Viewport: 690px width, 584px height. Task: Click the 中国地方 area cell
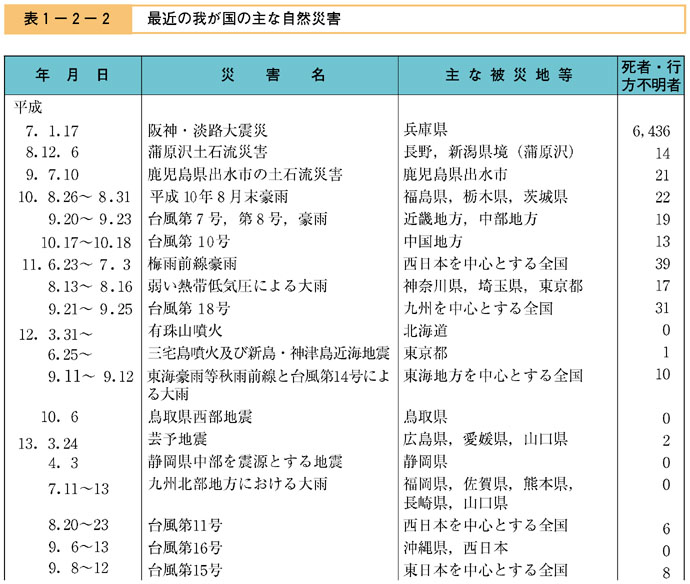(x=433, y=241)
